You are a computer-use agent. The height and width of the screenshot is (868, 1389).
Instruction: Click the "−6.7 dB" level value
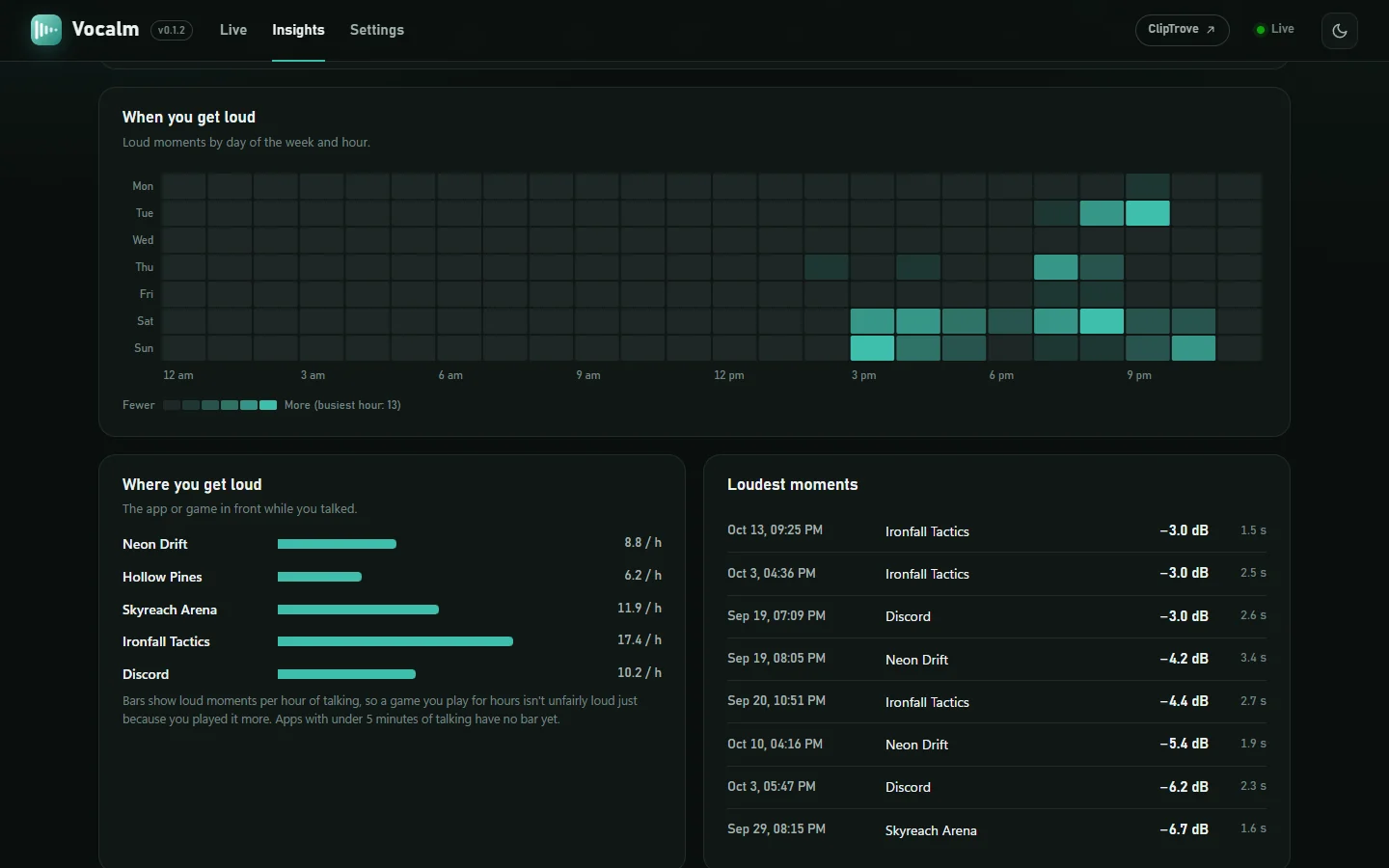coord(1184,829)
